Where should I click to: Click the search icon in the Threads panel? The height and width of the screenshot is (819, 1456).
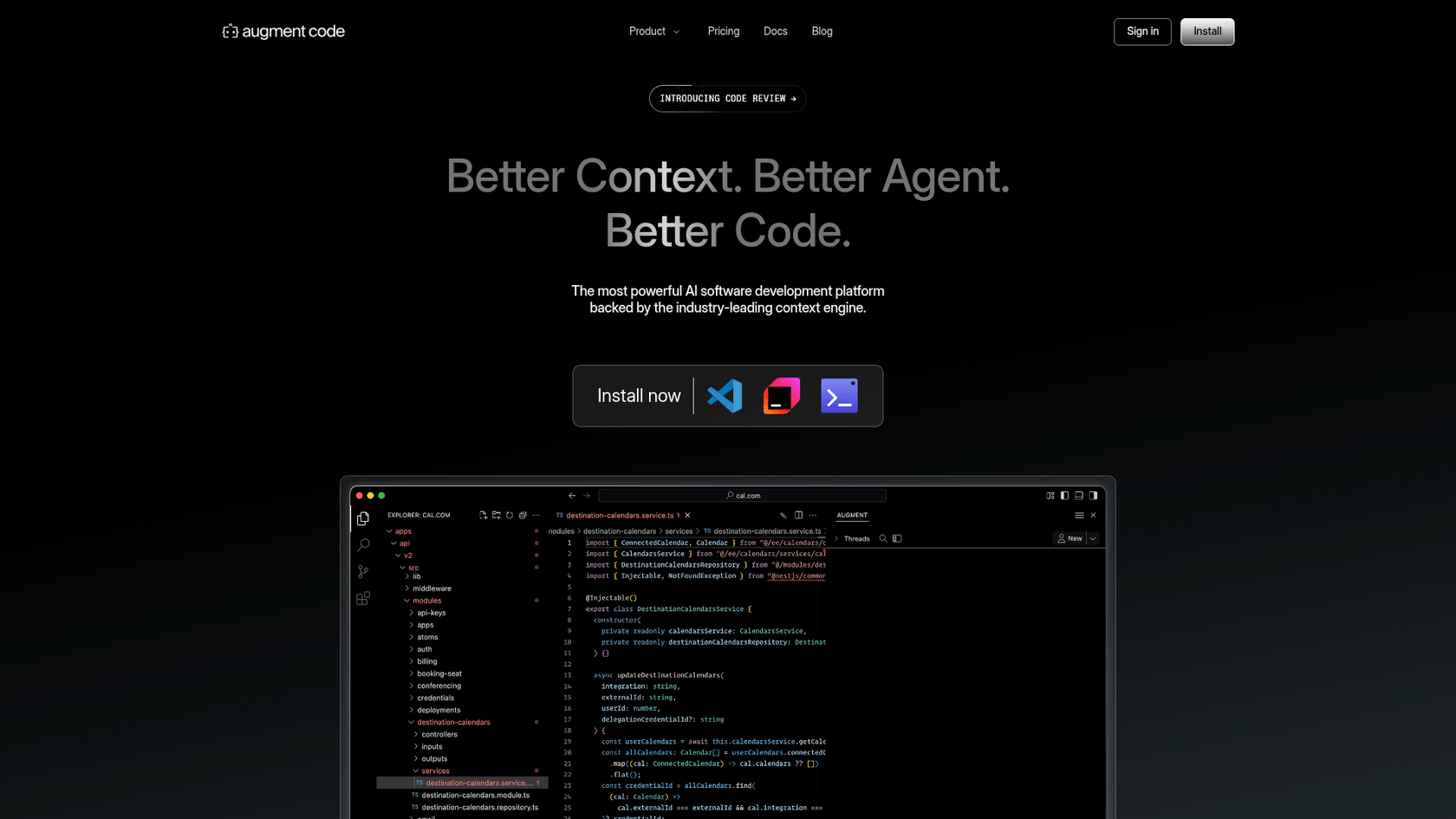point(882,538)
